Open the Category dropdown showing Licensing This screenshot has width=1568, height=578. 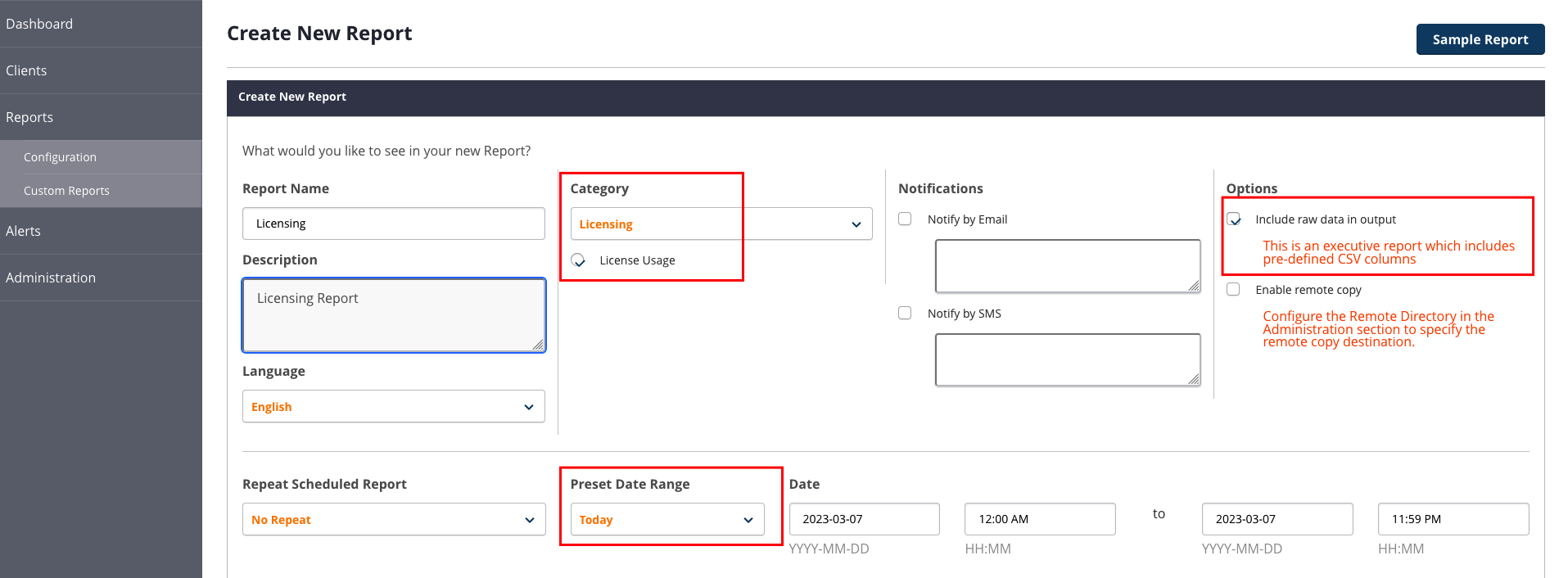[721, 224]
